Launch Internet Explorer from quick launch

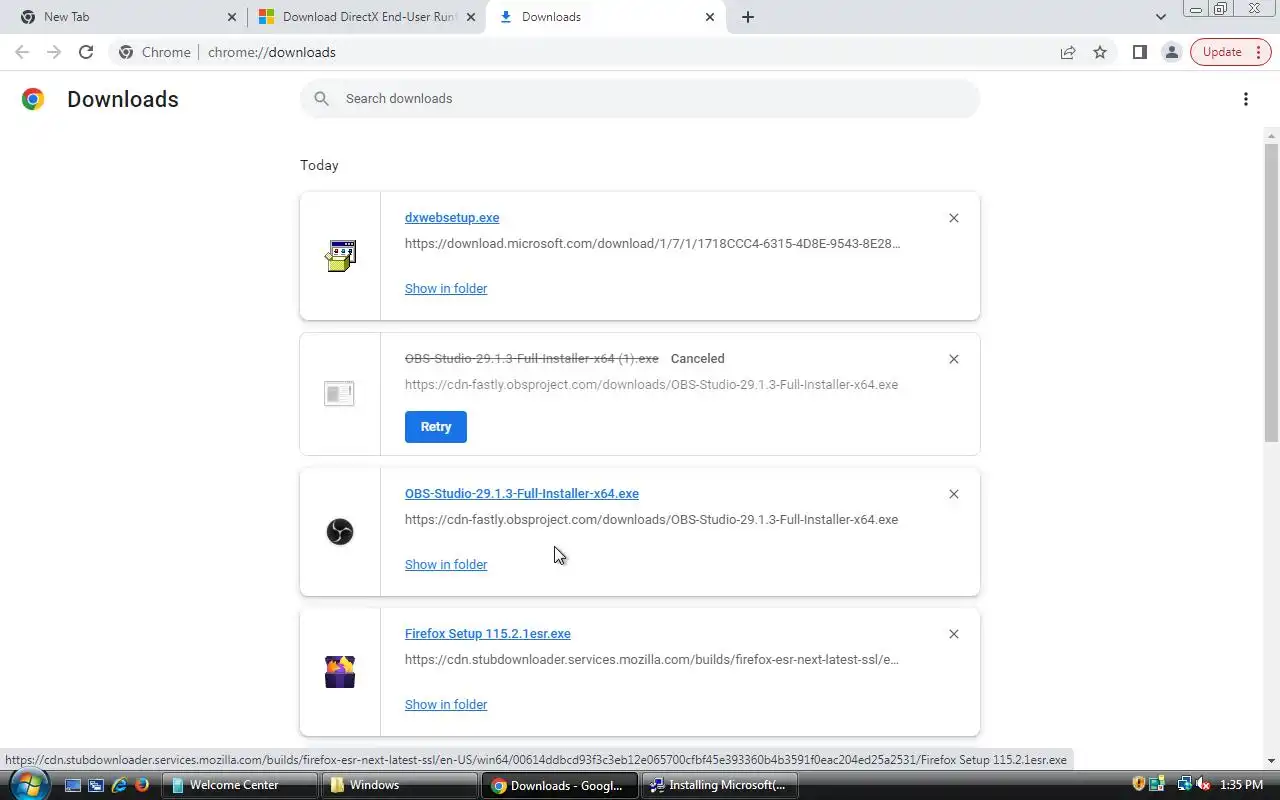click(x=119, y=786)
